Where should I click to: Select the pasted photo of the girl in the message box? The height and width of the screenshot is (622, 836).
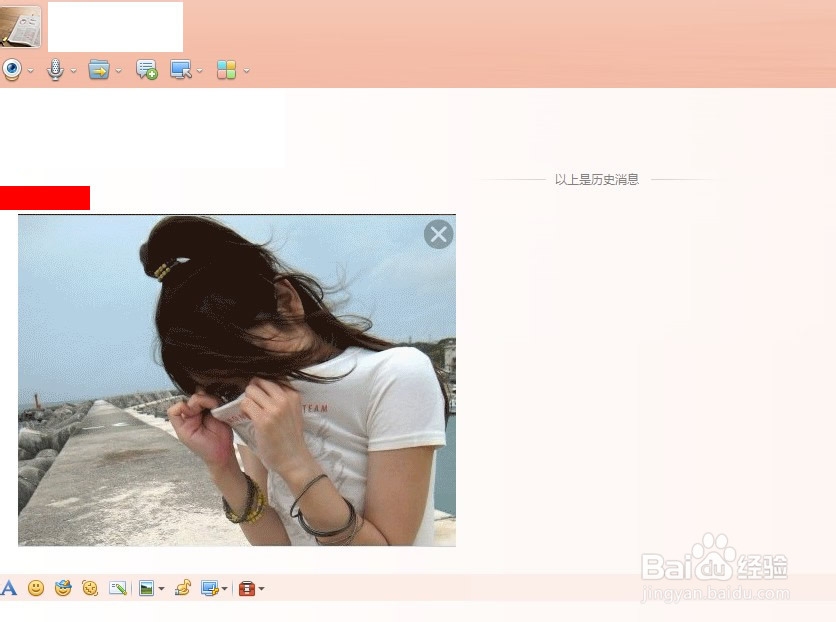tap(237, 380)
